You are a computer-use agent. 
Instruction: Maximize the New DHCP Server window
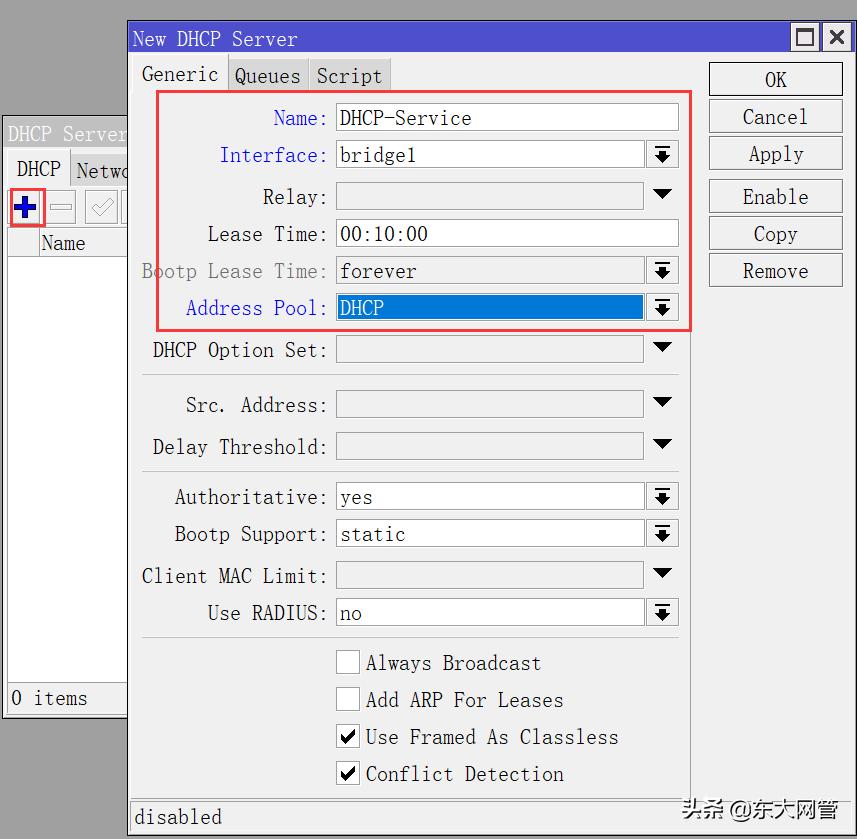pos(805,38)
